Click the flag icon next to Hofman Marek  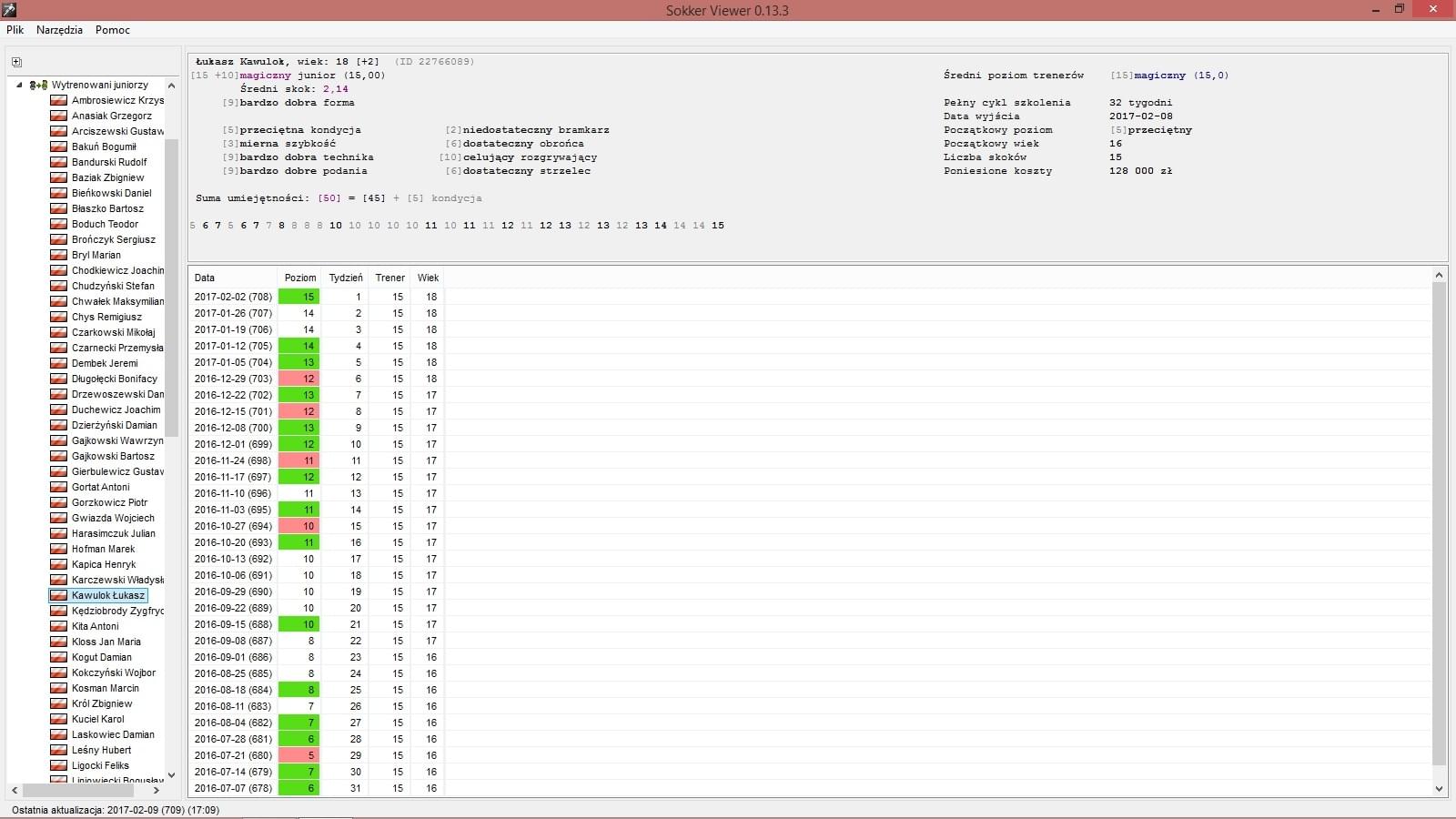pyautogui.click(x=58, y=549)
